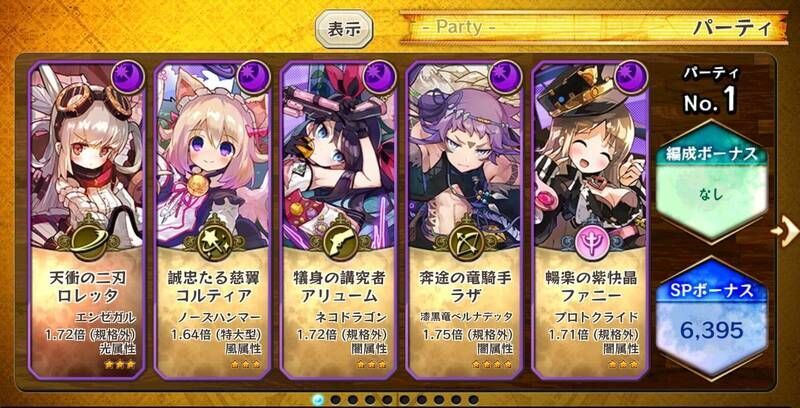Image resolution: width=800 pixels, height=408 pixels.
Task: Open the SPボーナス 6,395 panel
Action: (x=712, y=317)
